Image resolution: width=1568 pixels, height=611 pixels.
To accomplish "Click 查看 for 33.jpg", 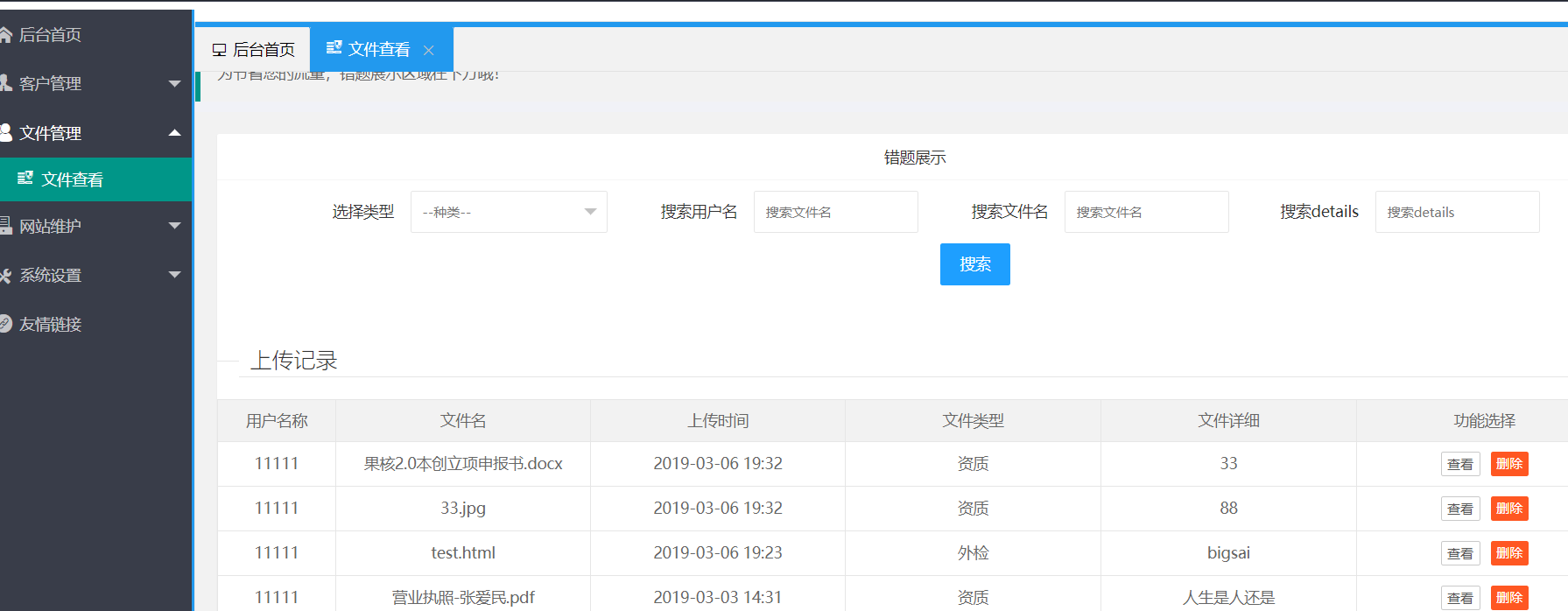I will pyautogui.click(x=1459, y=509).
